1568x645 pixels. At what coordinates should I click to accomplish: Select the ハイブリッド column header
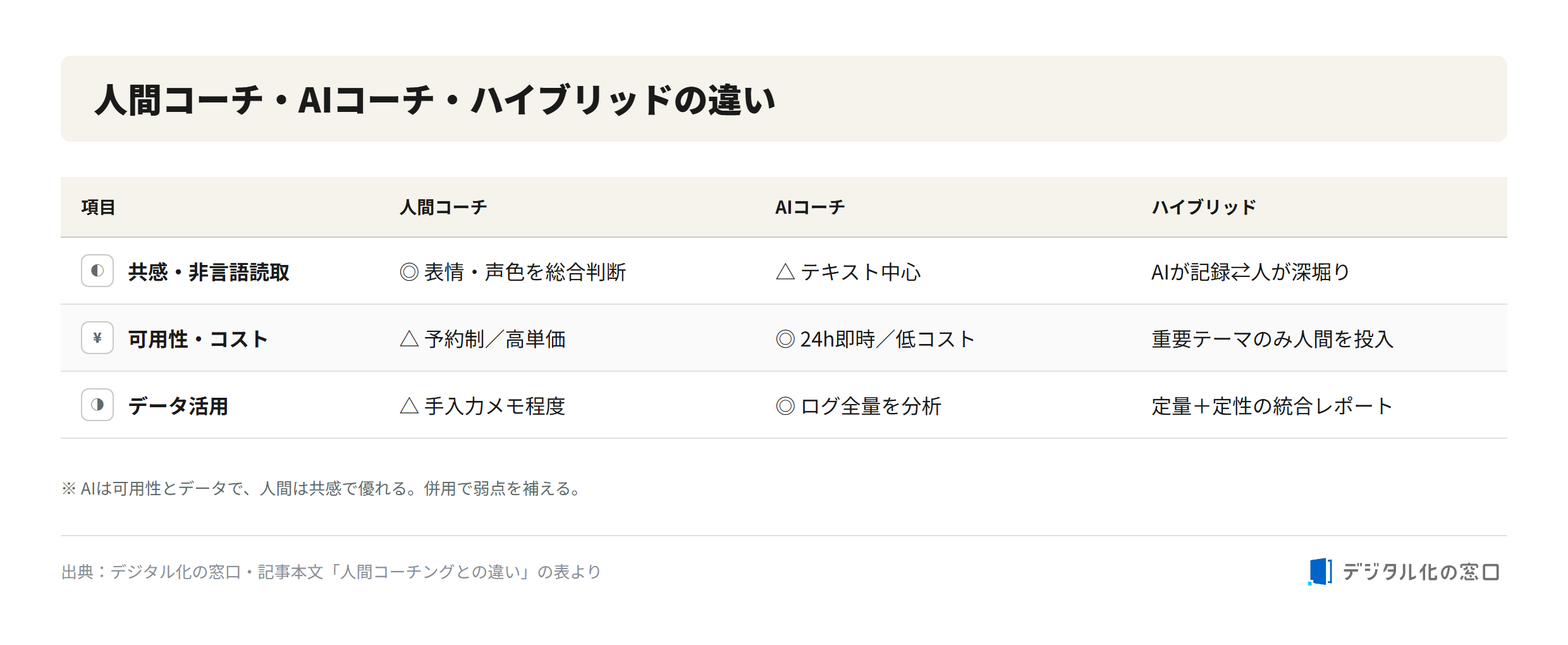(1204, 207)
